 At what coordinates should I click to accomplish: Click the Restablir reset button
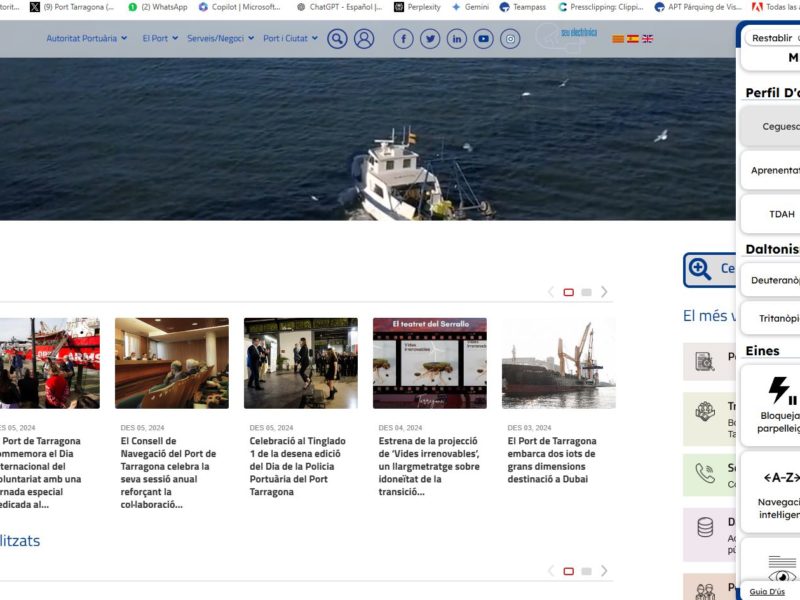tap(773, 38)
